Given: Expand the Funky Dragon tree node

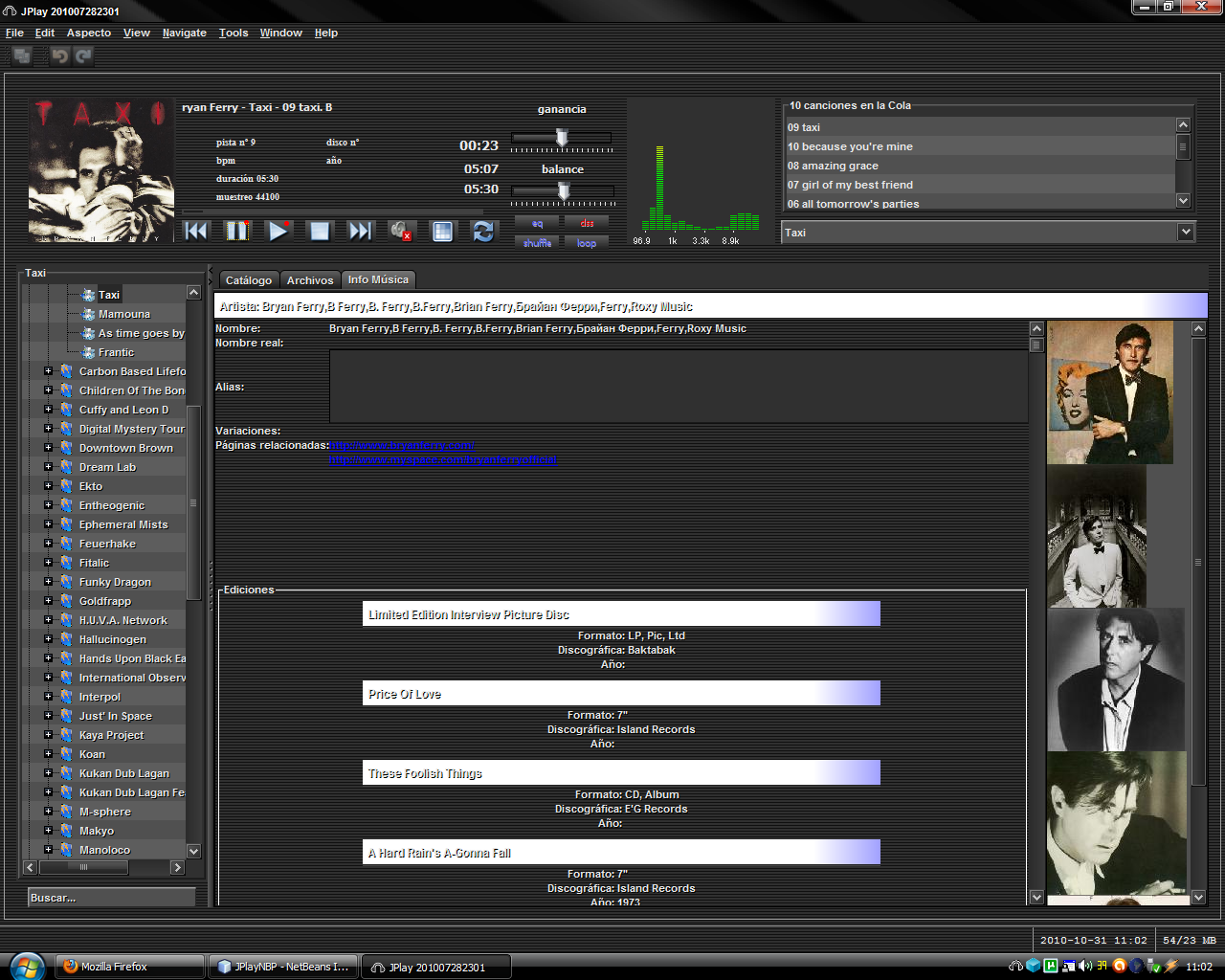Looking at the screenshot, I should pyautogui.click(x=48, y=582).
